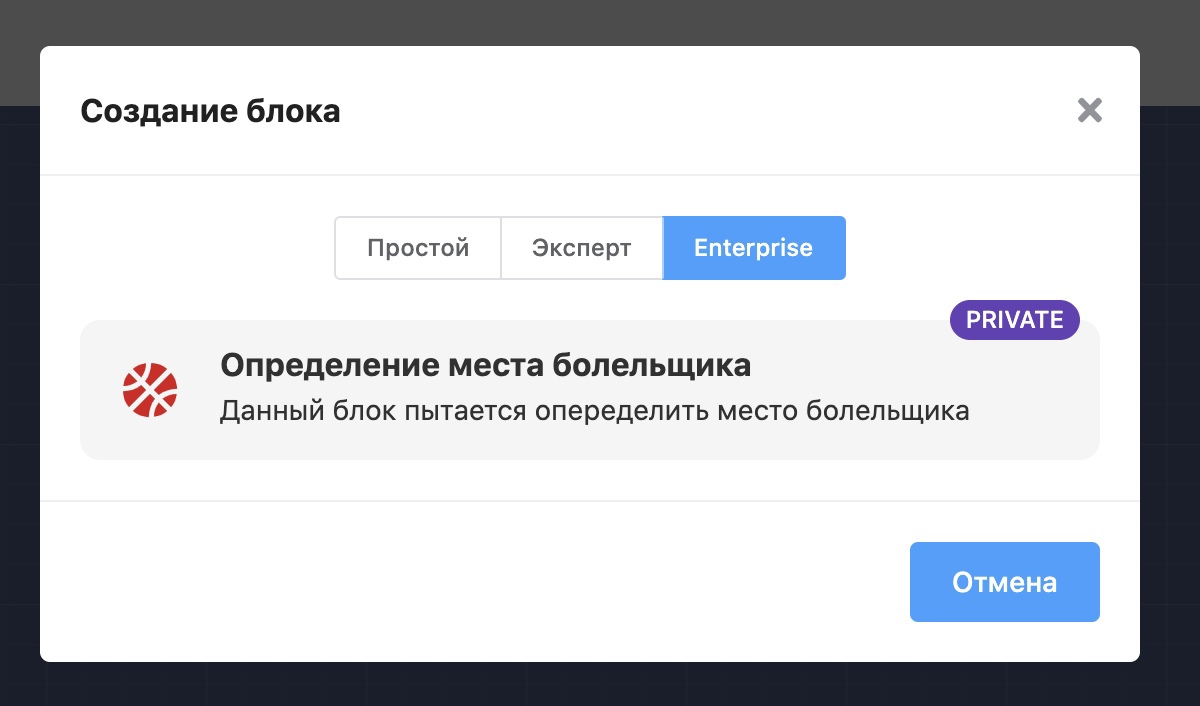
Task: Click the purple PRIVATE badge
Action: click(x=1014, y=320)
